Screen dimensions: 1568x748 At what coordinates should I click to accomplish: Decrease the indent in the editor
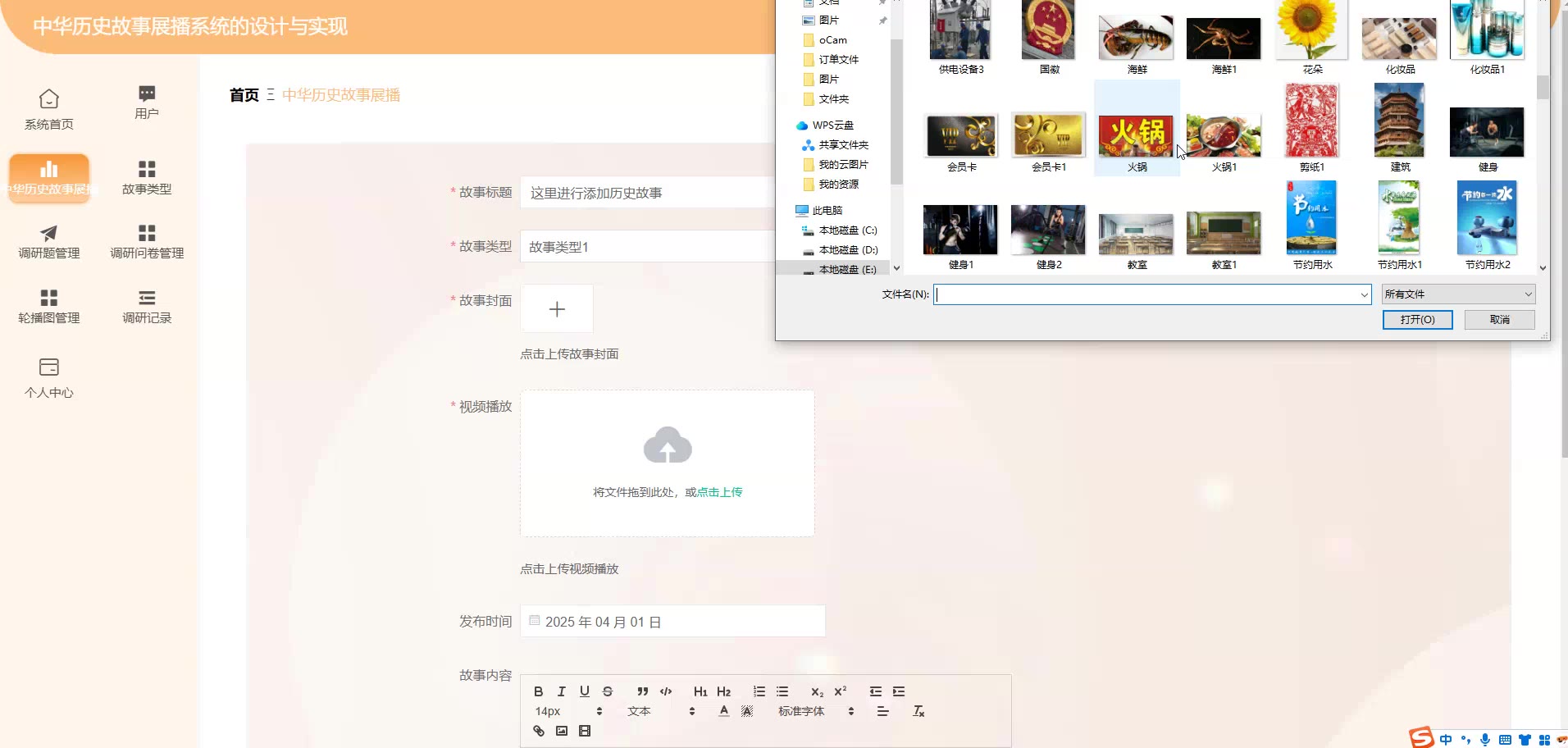[876, 691]
